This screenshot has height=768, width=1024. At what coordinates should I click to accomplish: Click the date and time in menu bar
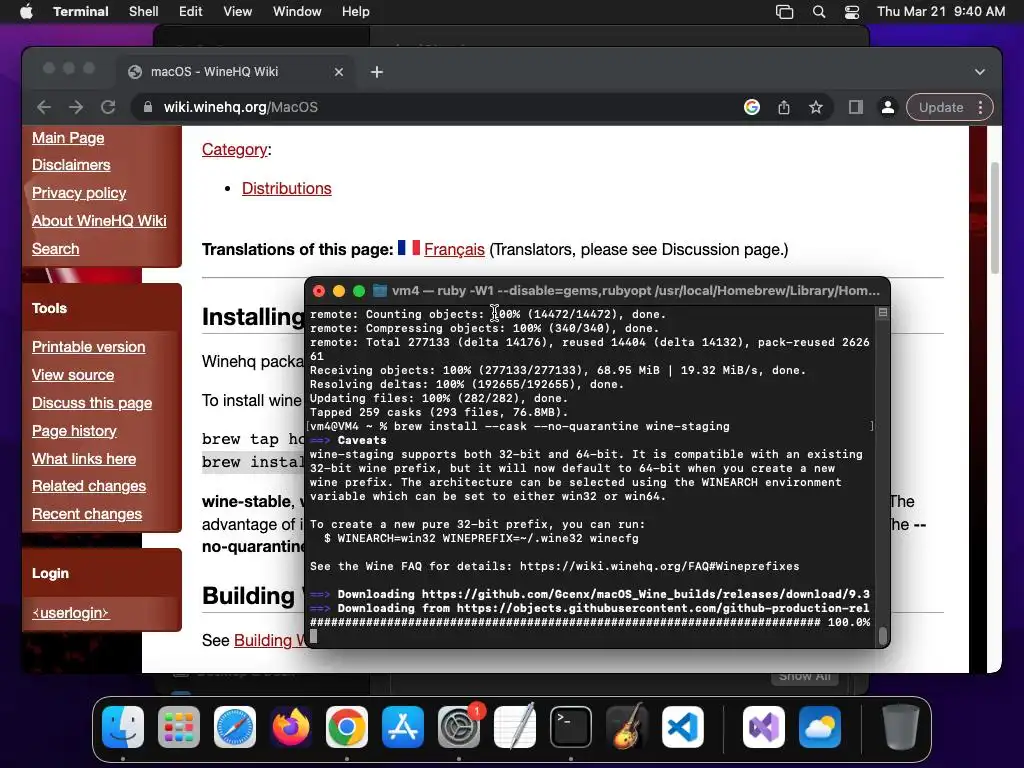tap(941, 12)
